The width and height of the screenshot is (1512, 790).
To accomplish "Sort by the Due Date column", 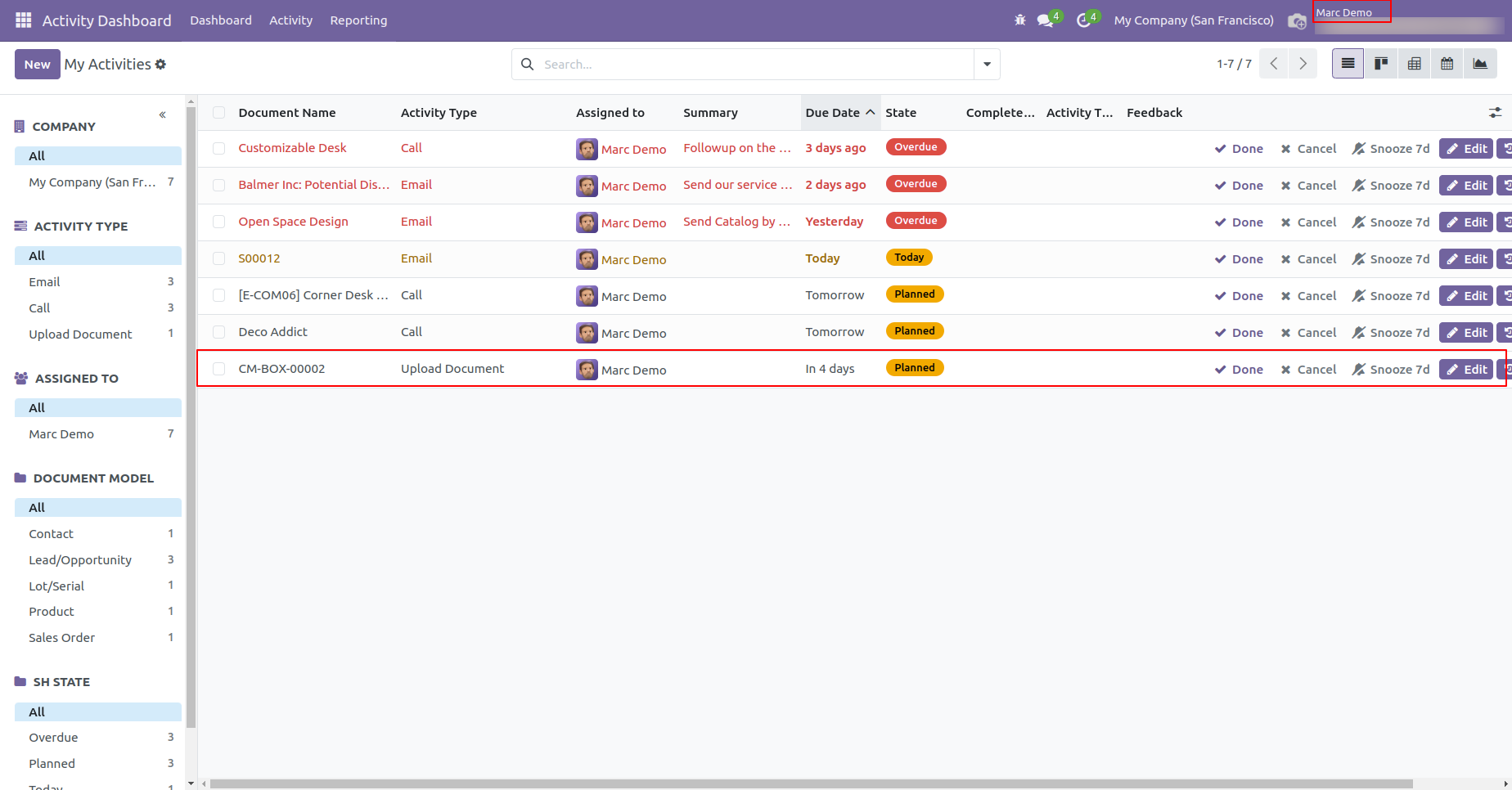I will pyautogui.click(x=840, y=113).
